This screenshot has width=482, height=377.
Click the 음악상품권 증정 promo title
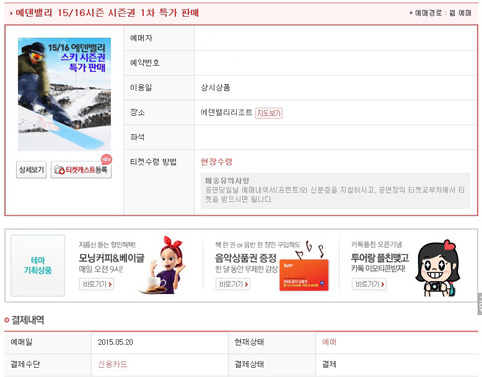pos(246,258)
